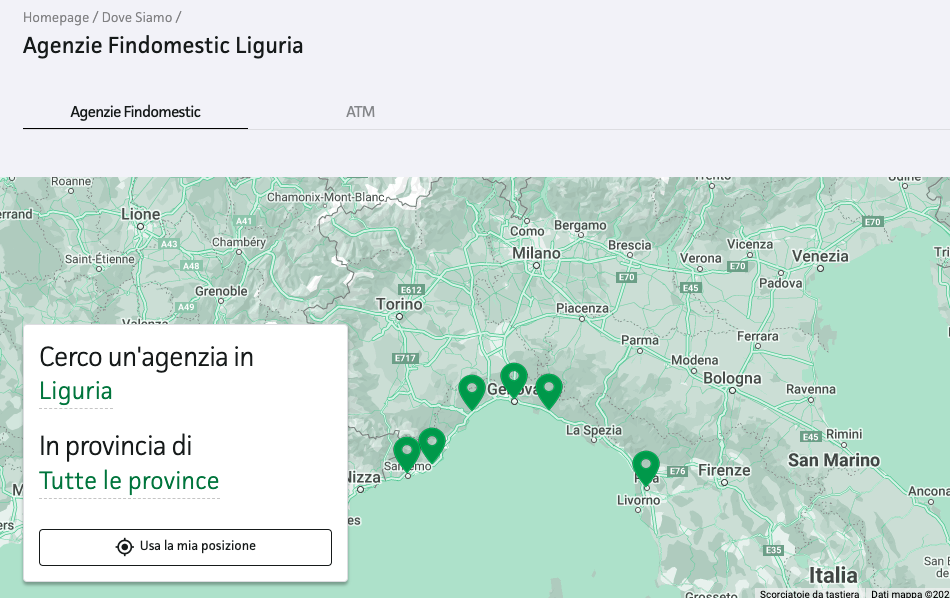Select the map pin near Genova
This screenshot has width=950, height=598.
tap(514, 378)
